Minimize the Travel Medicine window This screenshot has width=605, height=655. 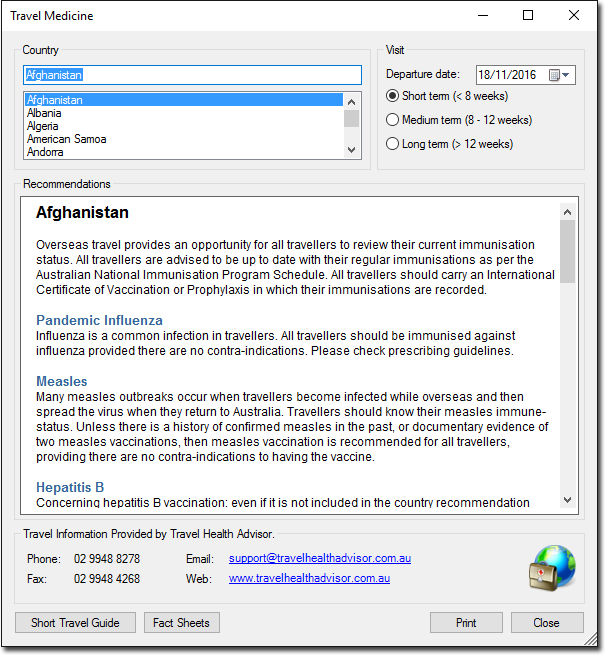[x=483, y=15]
